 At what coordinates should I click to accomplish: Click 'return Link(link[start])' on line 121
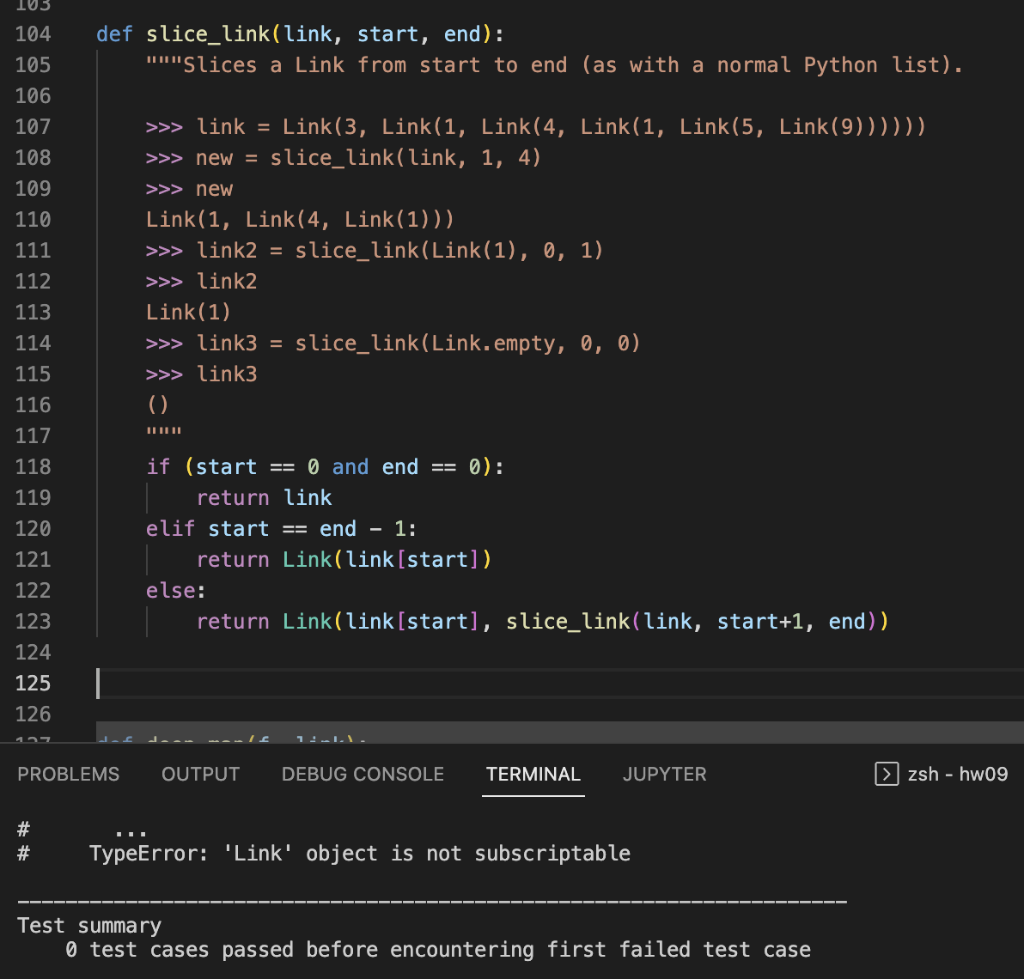point(344,560)
